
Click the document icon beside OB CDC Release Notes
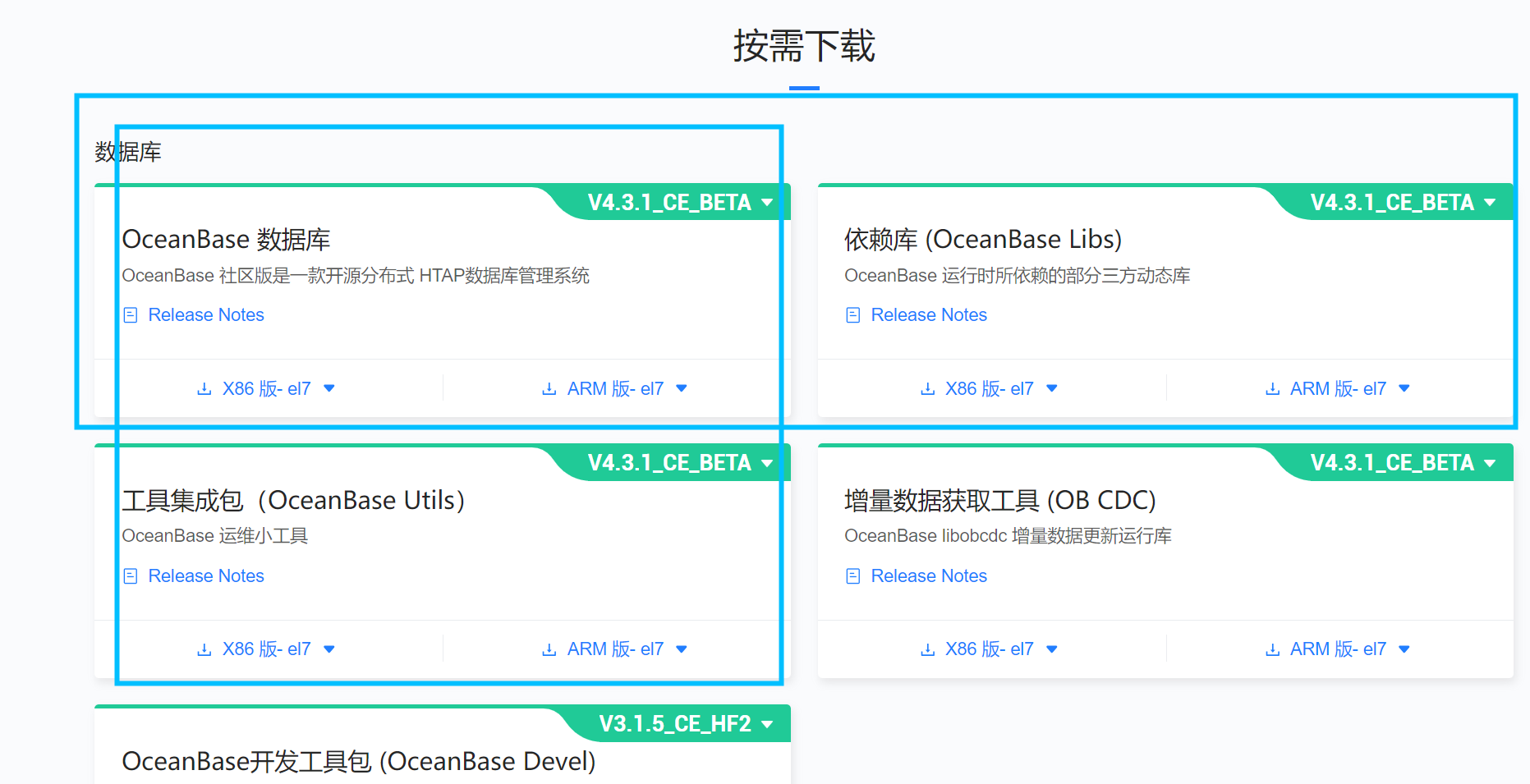tap(853, 576)
